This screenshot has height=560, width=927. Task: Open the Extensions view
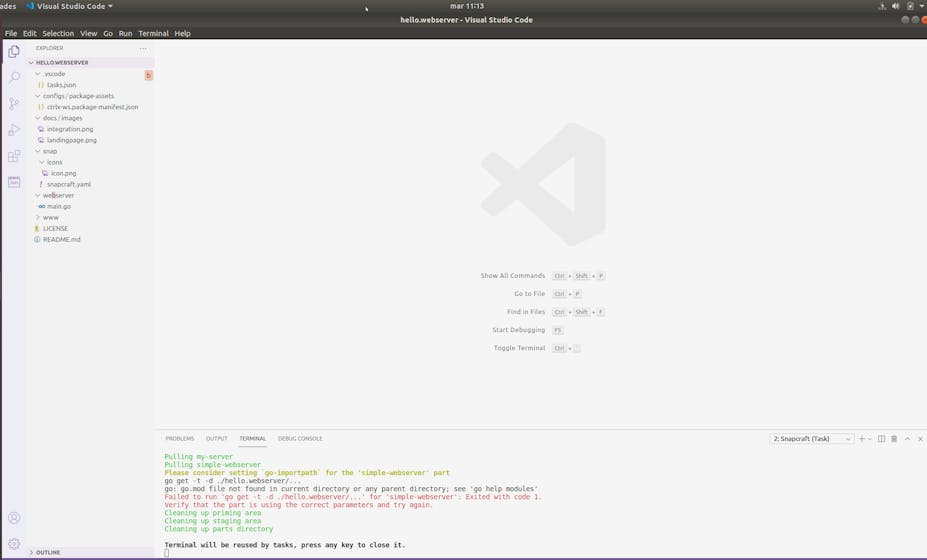click(x=14, y=156)
